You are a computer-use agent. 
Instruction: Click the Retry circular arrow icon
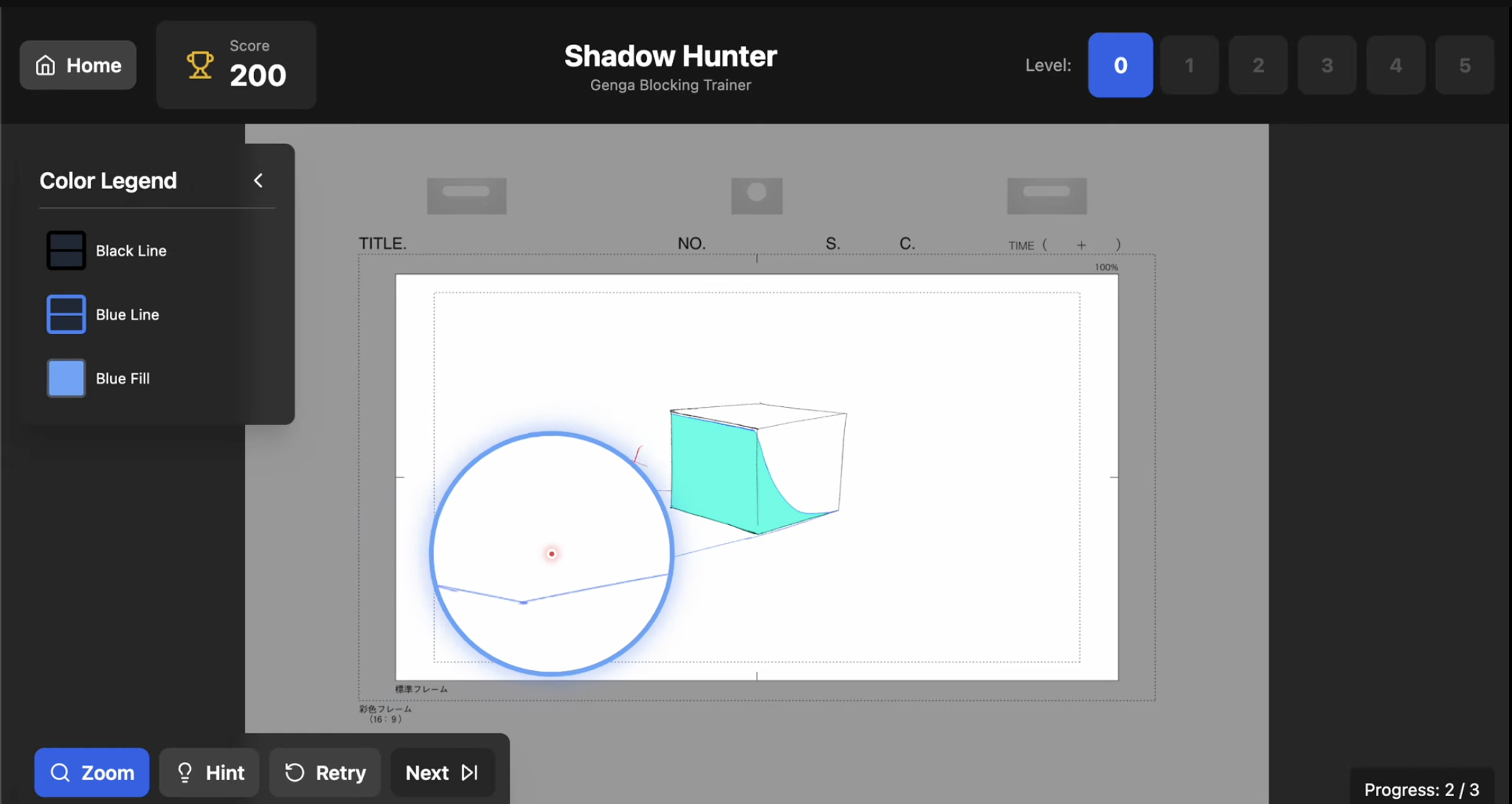coord(294,773)
